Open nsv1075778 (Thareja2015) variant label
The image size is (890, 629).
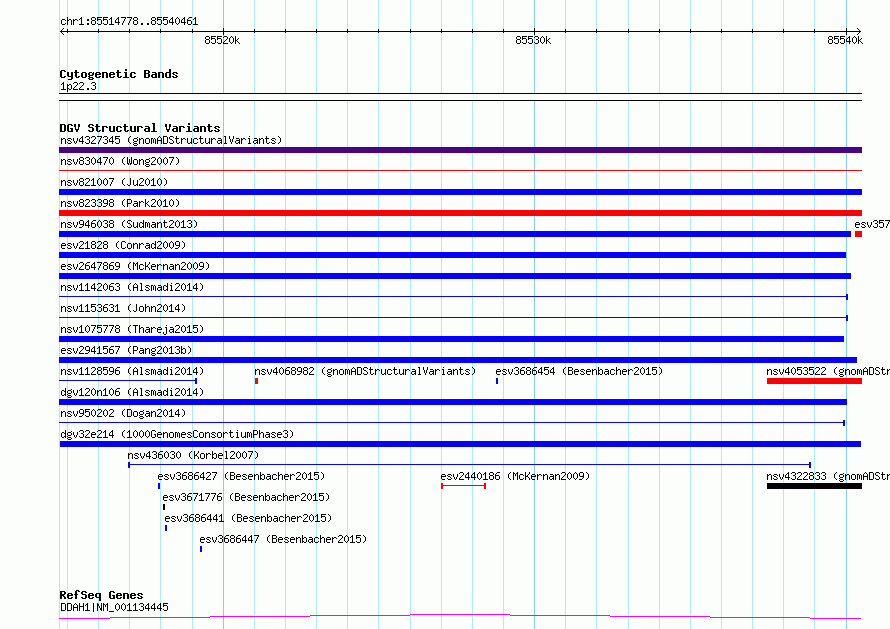132,329
